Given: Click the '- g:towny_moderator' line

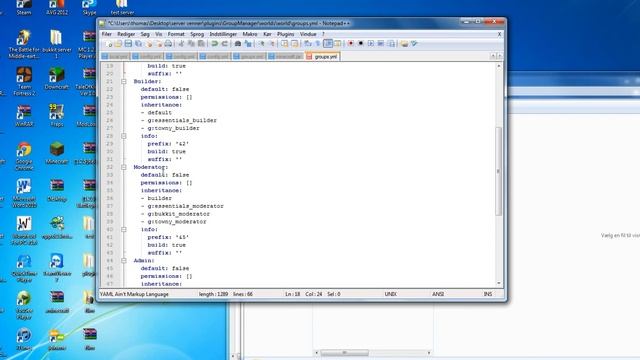Looking at the screenshot, I should click(x=173, y=222).
